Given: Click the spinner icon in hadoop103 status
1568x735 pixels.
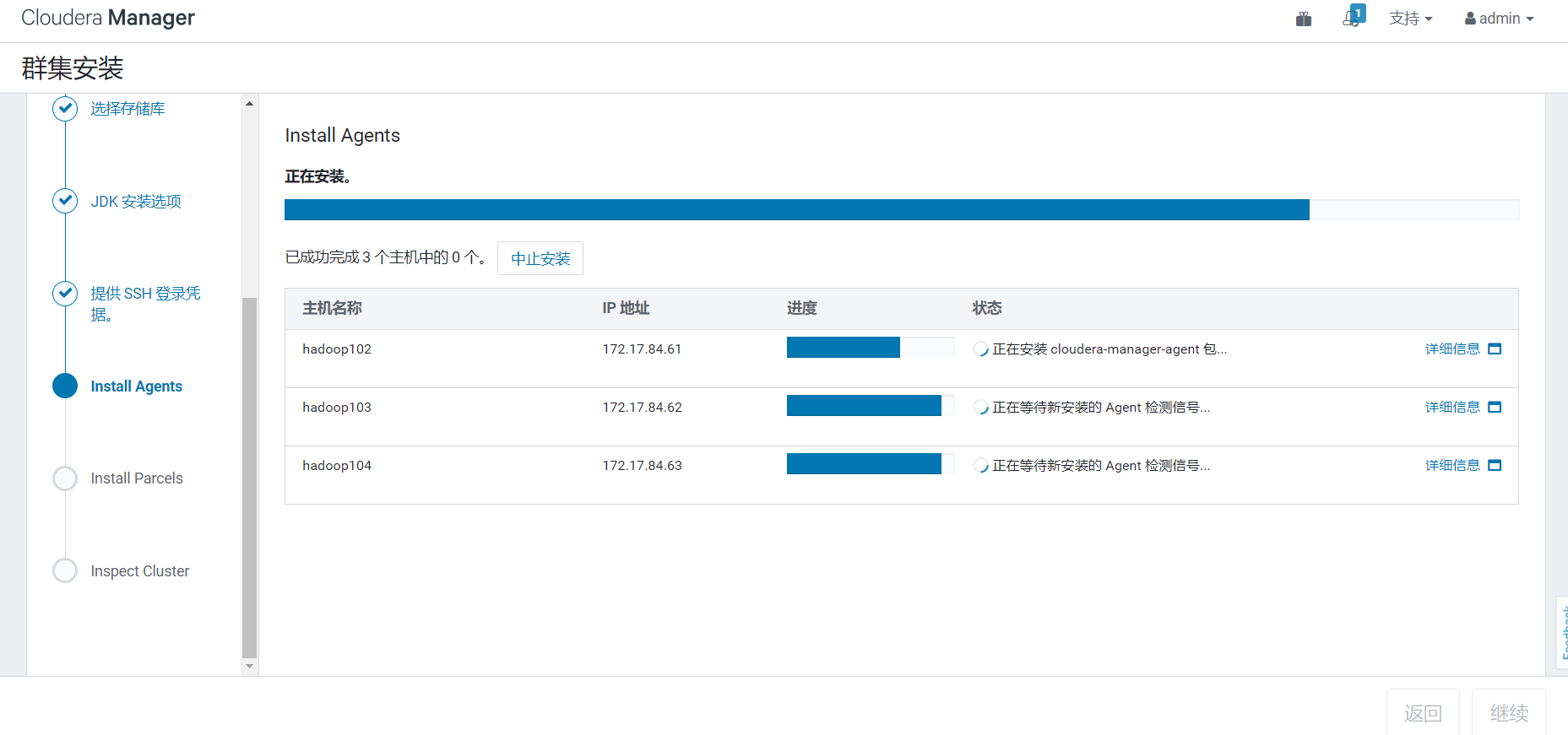Looking at the screenshot, I should click(980, 408).
